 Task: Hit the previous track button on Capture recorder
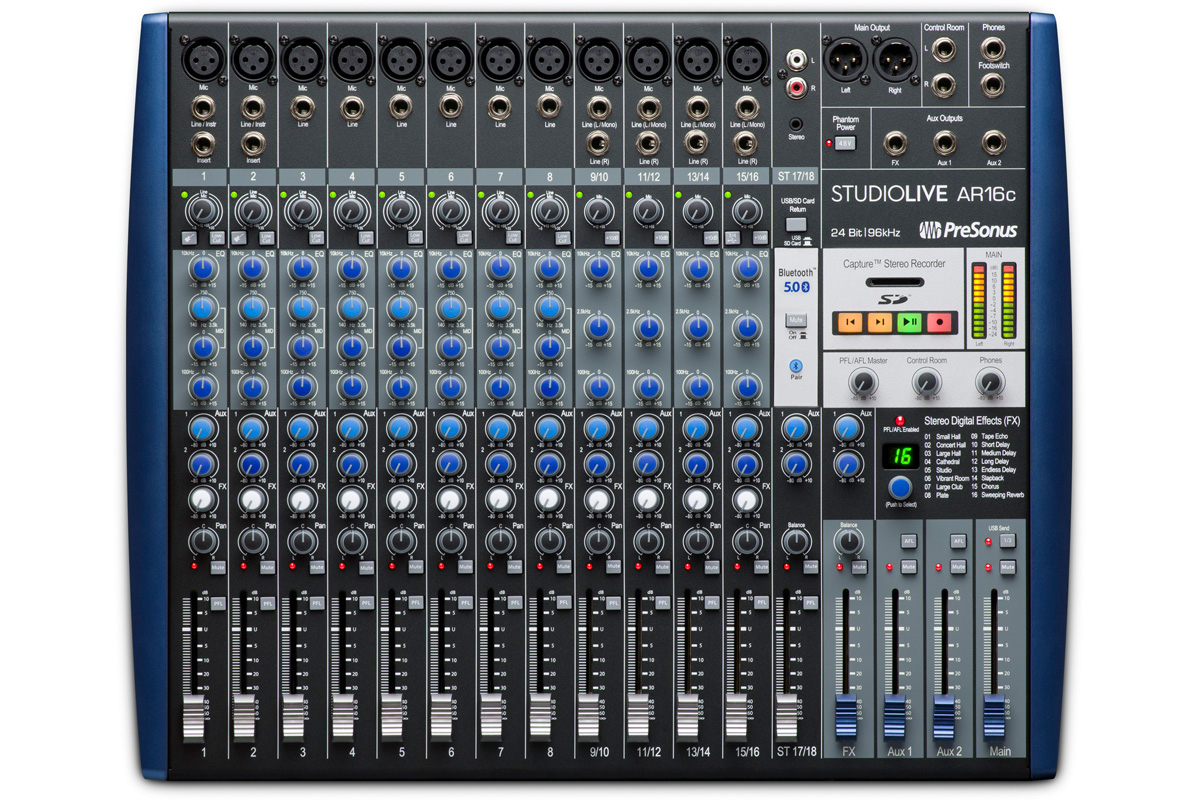pos(850,322)
